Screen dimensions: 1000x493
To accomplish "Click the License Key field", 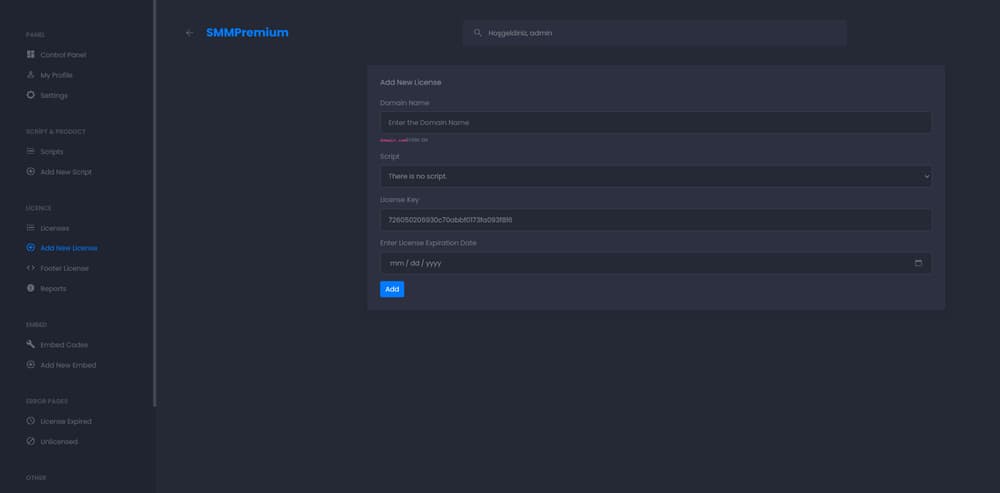I will 656,220.
